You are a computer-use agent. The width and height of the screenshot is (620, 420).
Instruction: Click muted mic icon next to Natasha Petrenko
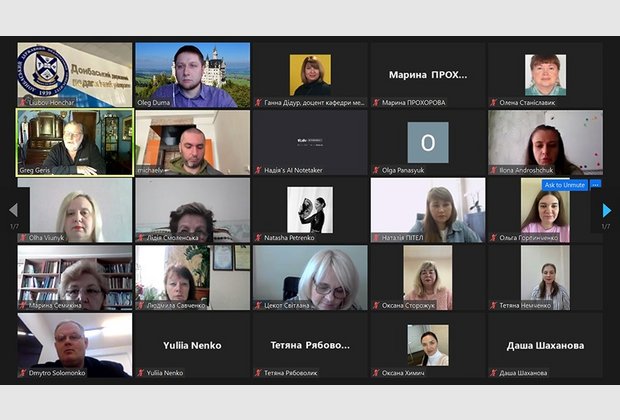[x=259, y=238]
